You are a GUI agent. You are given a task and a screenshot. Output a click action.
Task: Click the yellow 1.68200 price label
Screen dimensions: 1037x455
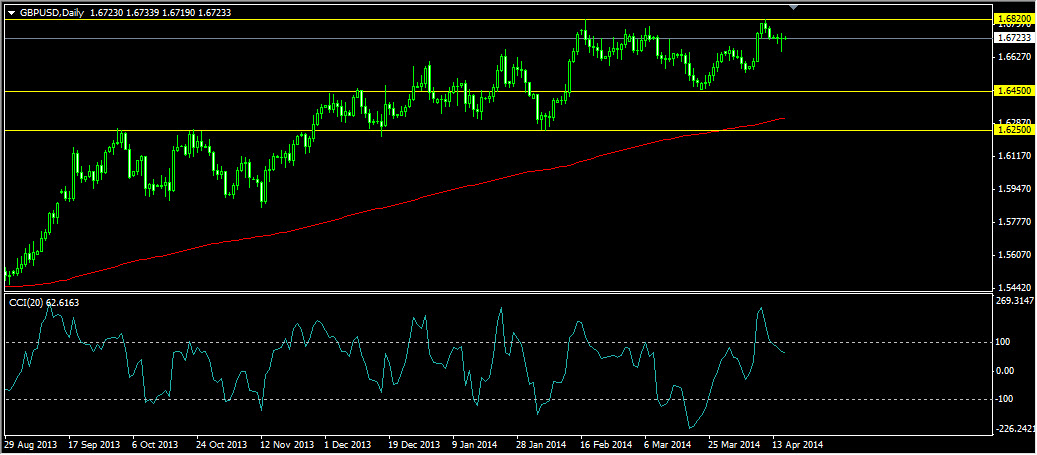(1013, 21)
